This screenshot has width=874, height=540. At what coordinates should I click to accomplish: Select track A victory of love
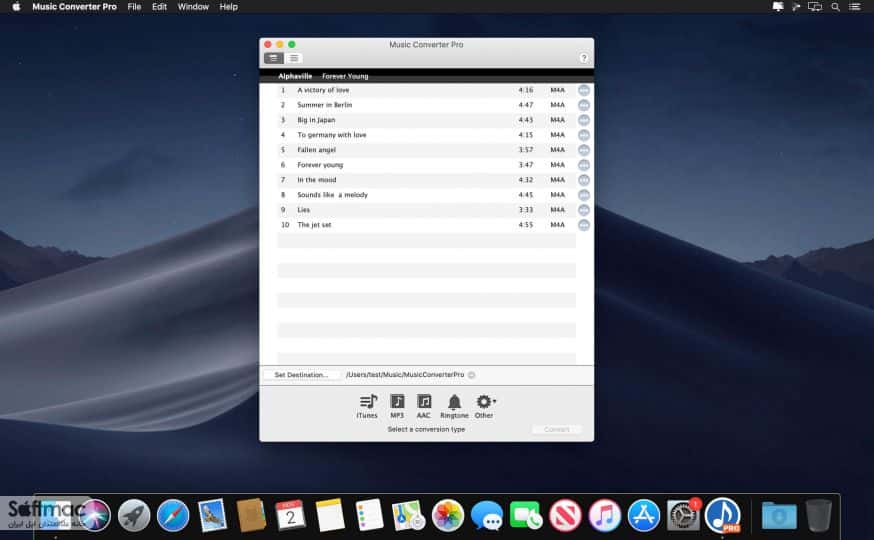coord(426,90)
